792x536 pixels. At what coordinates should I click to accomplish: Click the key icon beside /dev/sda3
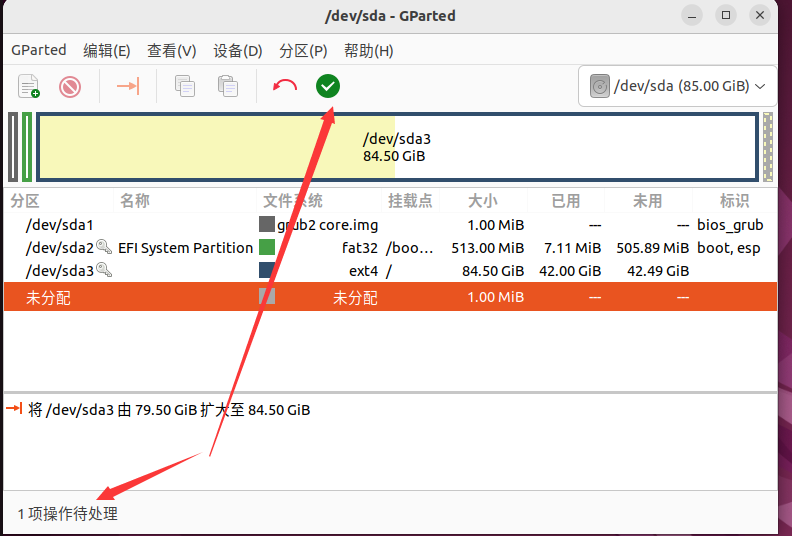click(x=104, y=270)
